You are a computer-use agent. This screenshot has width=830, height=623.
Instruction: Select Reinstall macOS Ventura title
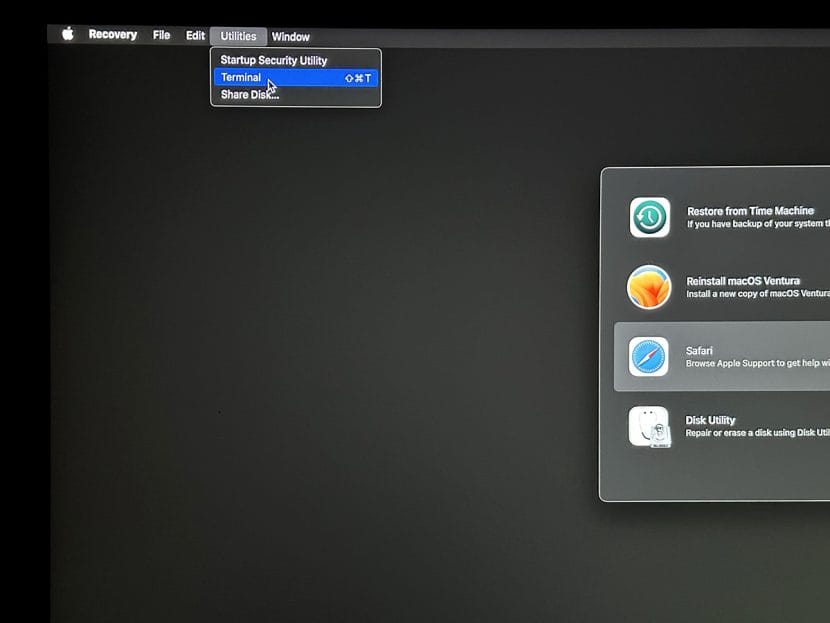point(743,281)
